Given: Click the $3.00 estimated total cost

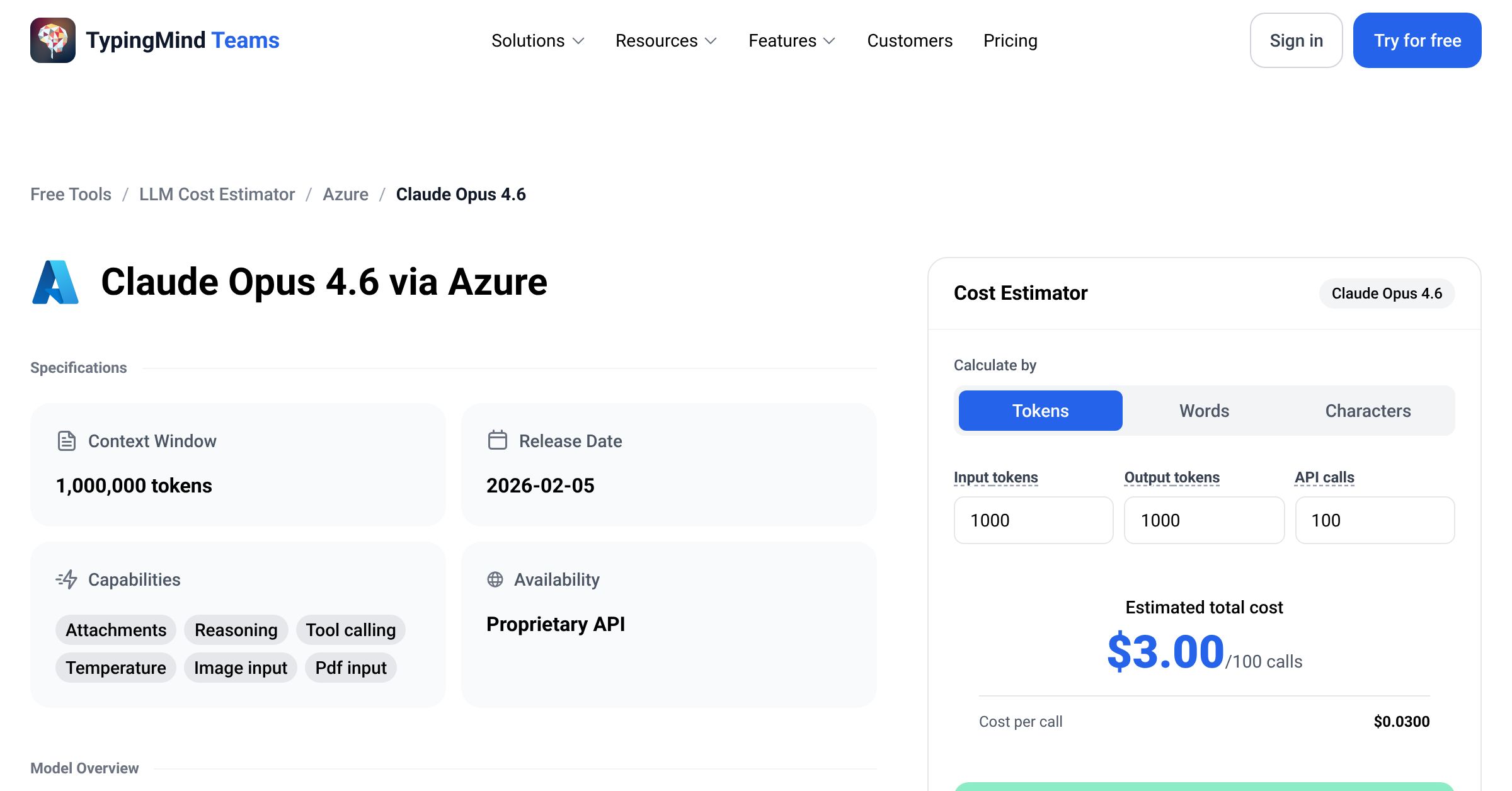Looking at the screenshot, I should tap(1165, 652).
